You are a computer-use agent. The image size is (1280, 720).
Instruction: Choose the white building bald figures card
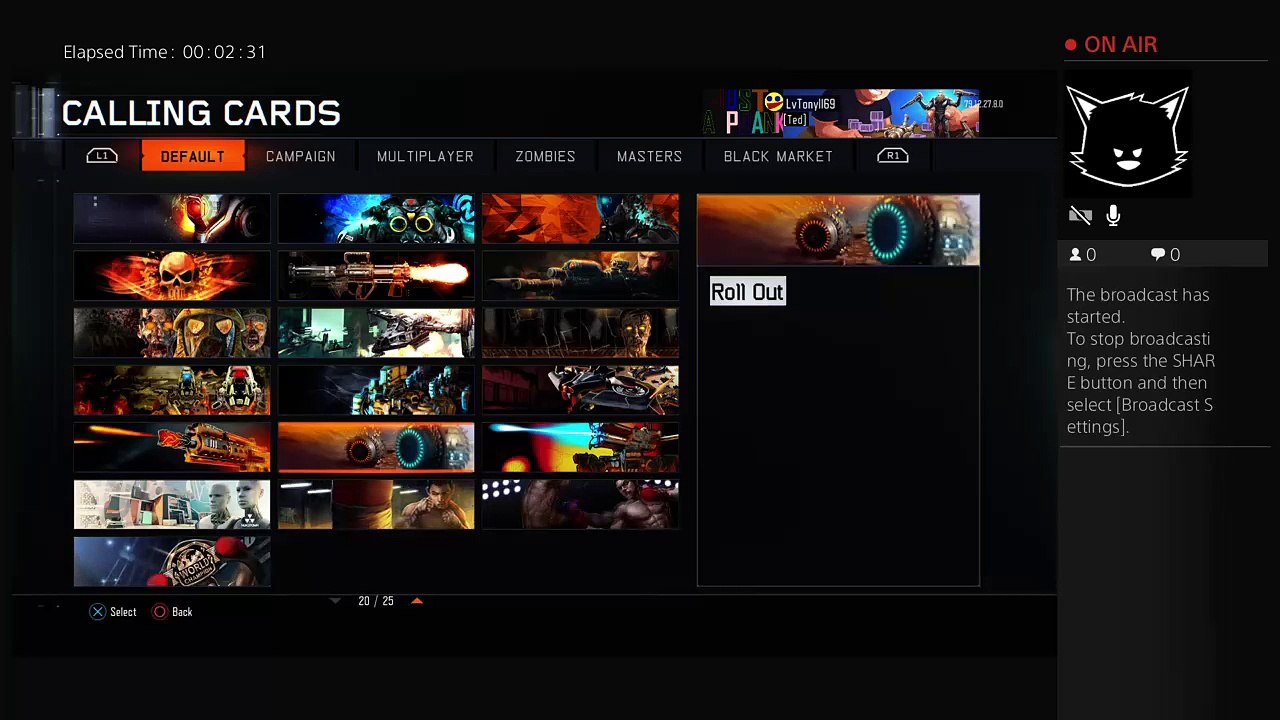(x=172, y=504)
